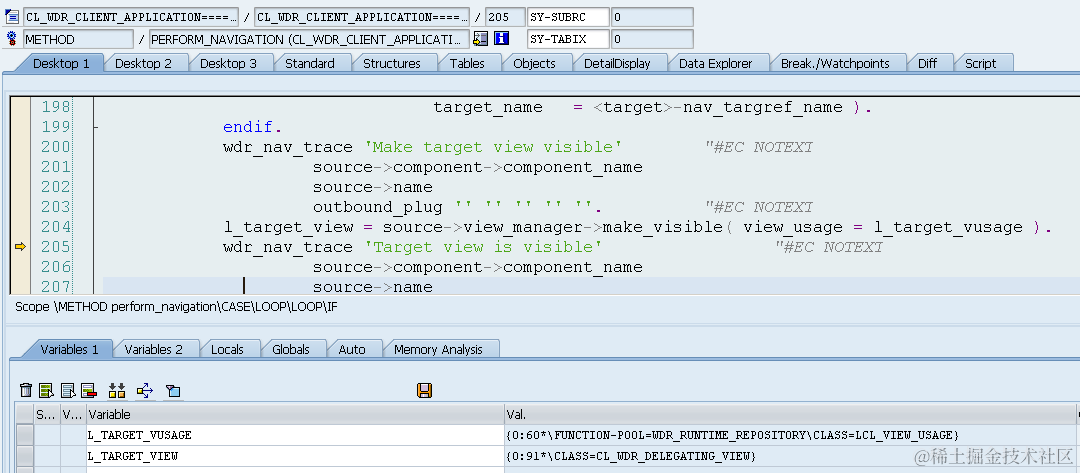Viewport: 1080px width, 473px height.
Task: Switch to the Desktop 2 tab
Action: (x=143, y=63)
